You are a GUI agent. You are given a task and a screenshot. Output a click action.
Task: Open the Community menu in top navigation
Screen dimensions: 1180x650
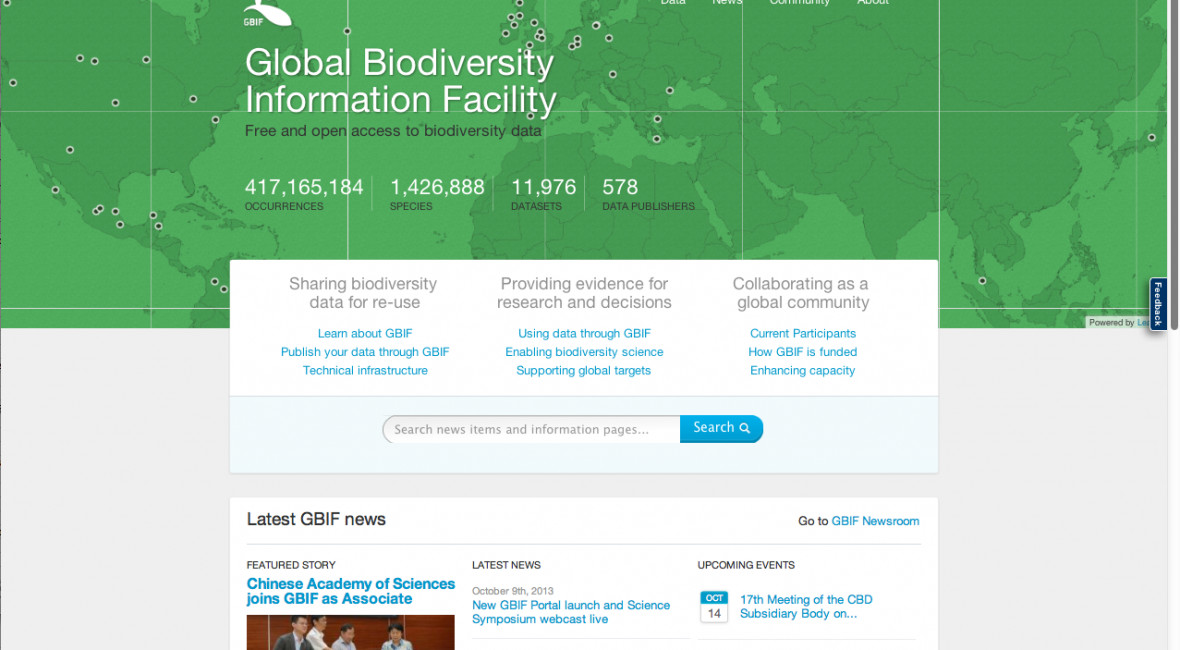[799, 3]
